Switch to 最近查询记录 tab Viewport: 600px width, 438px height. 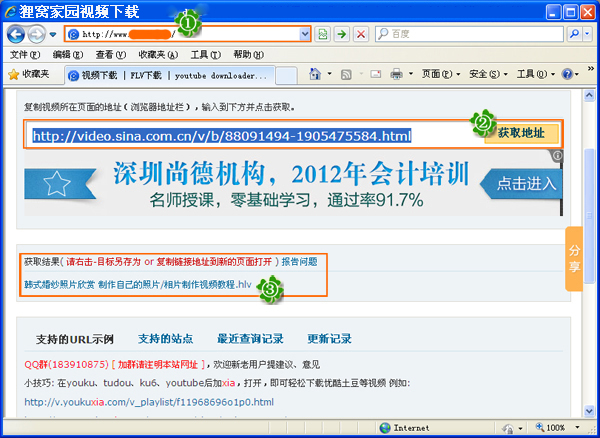point(250,339)
